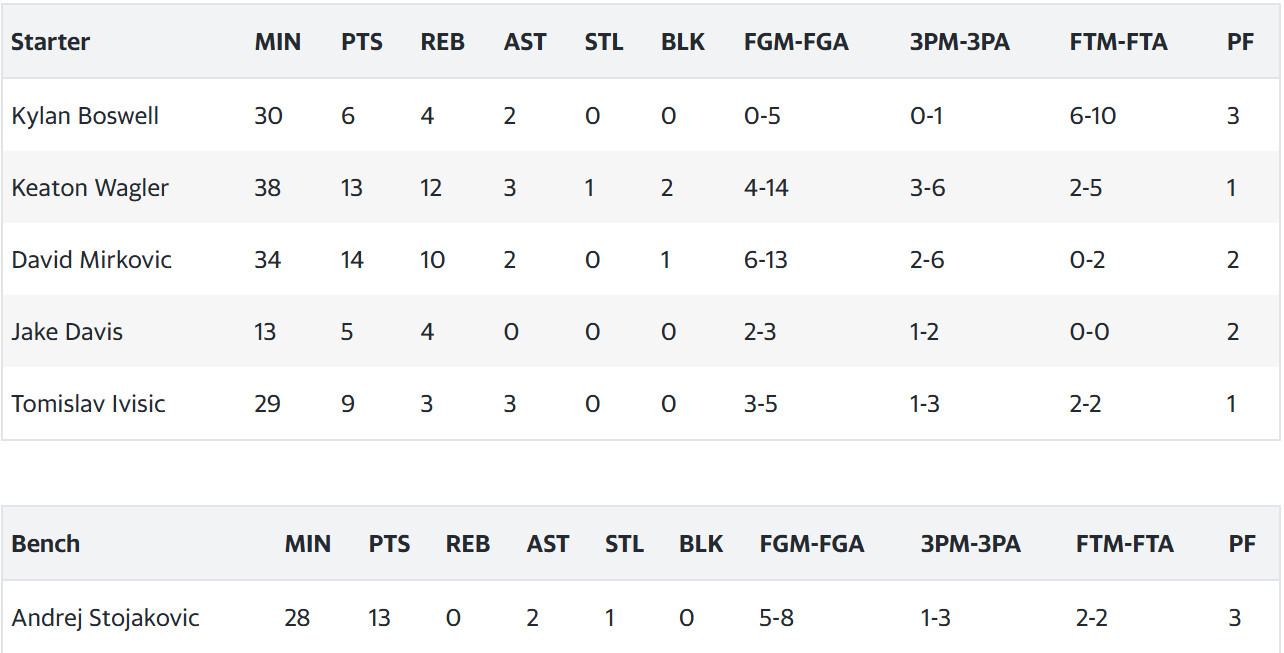1284x653 pixels.
Task: Click the Starter column header
Action: (50, 42)
